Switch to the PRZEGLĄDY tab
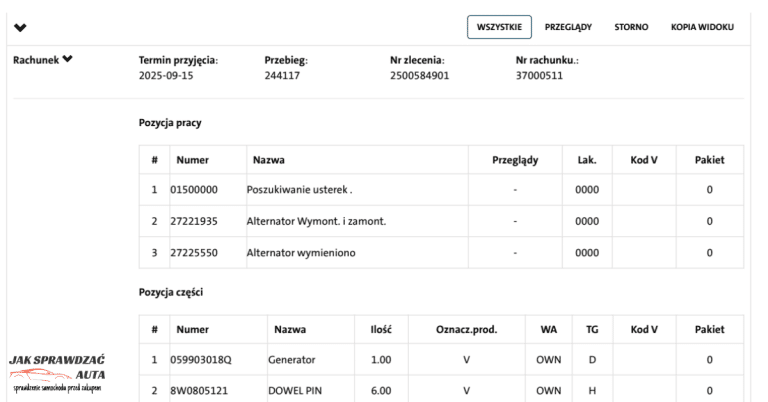The width and height of the screenshot is (768, 402). (569, 27)
